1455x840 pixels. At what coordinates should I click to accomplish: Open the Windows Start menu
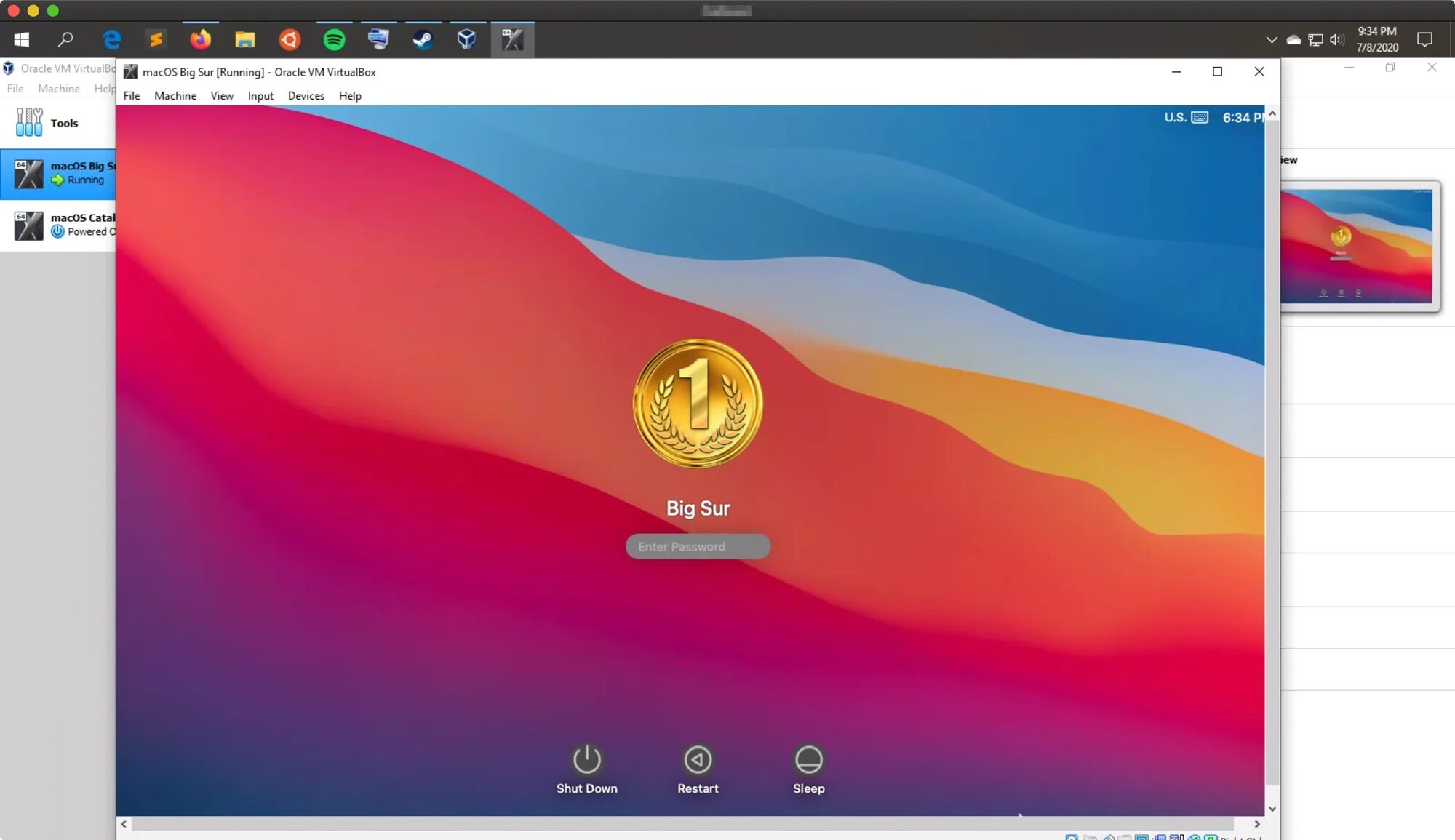tap(22, 39)
